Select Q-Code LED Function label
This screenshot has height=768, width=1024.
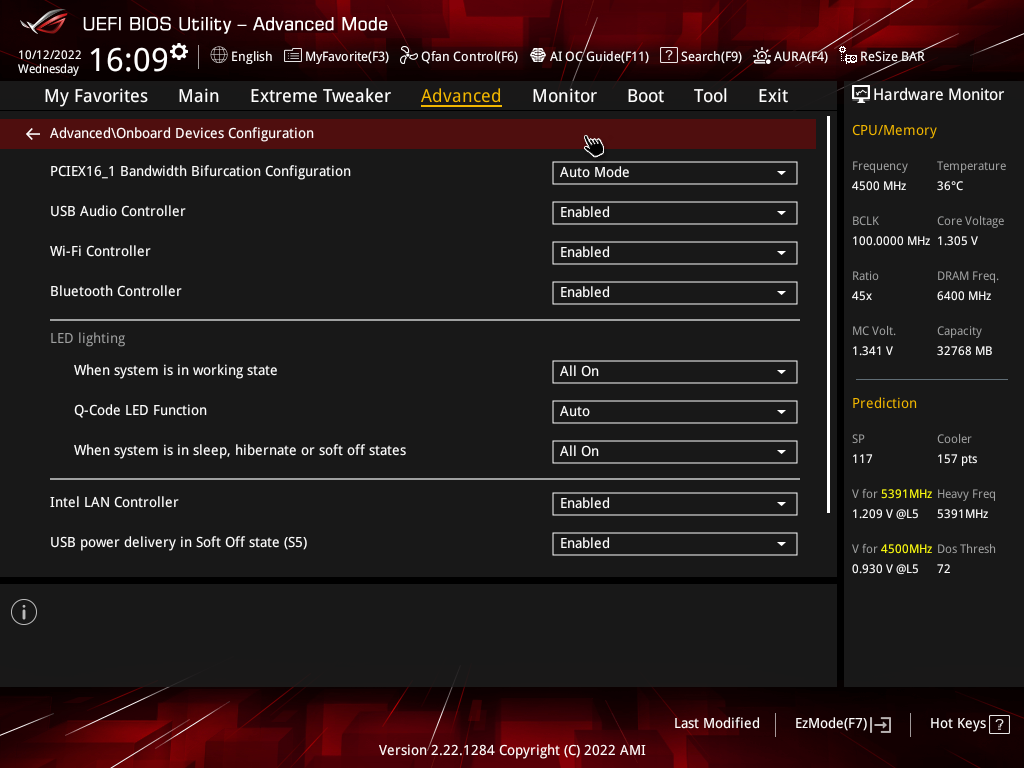(140, 410)
